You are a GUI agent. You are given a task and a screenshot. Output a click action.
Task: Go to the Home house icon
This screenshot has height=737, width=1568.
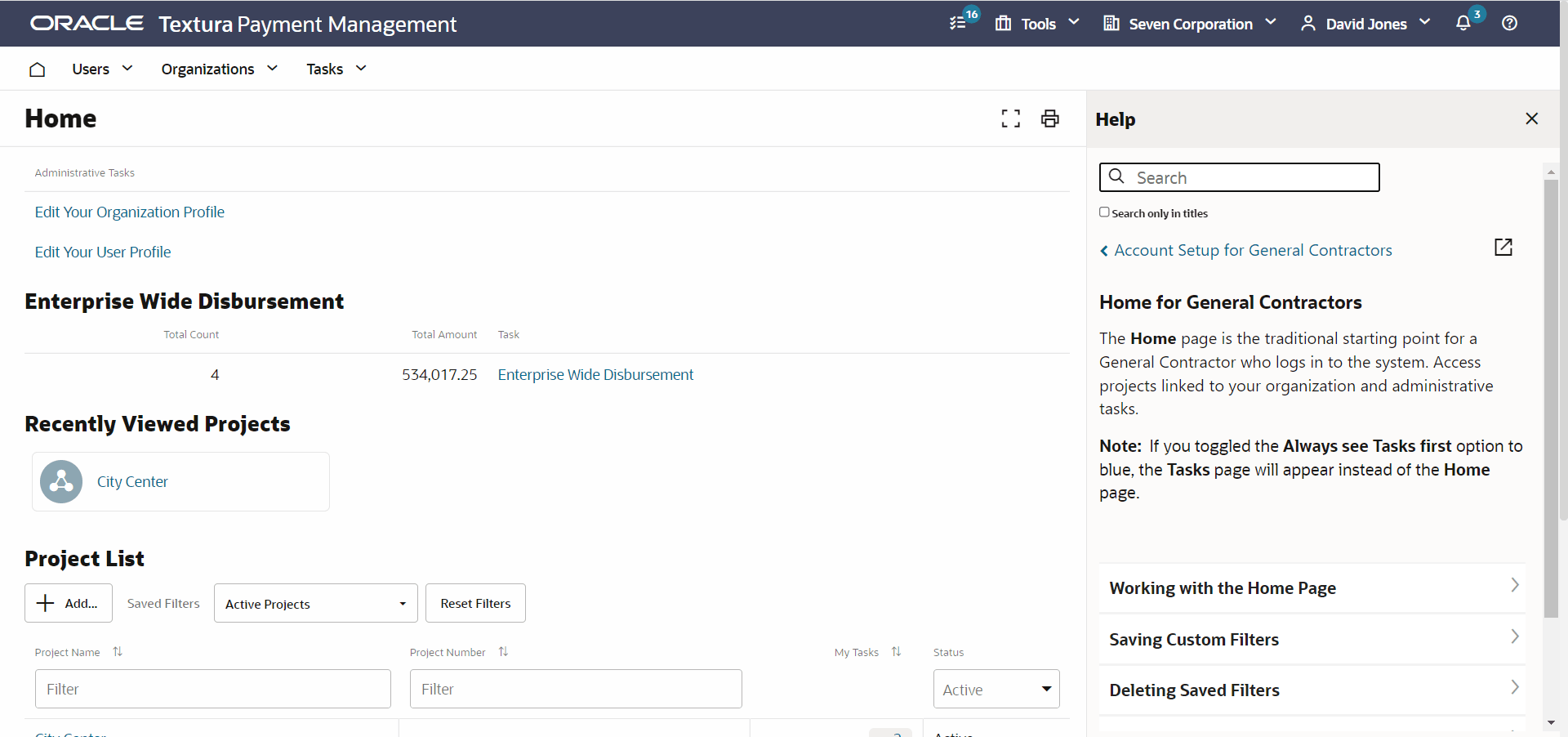37,69
